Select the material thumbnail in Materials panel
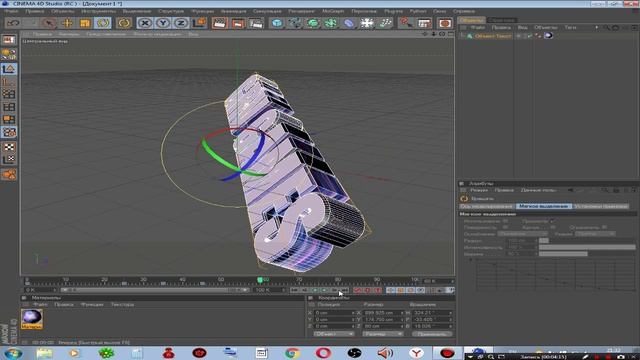The image size is (640, 360). coord(31,319)
